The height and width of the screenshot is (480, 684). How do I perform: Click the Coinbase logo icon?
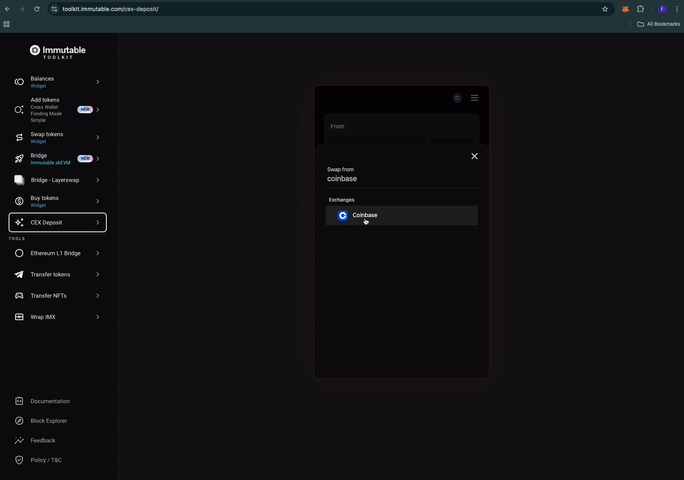pos(342,216)
